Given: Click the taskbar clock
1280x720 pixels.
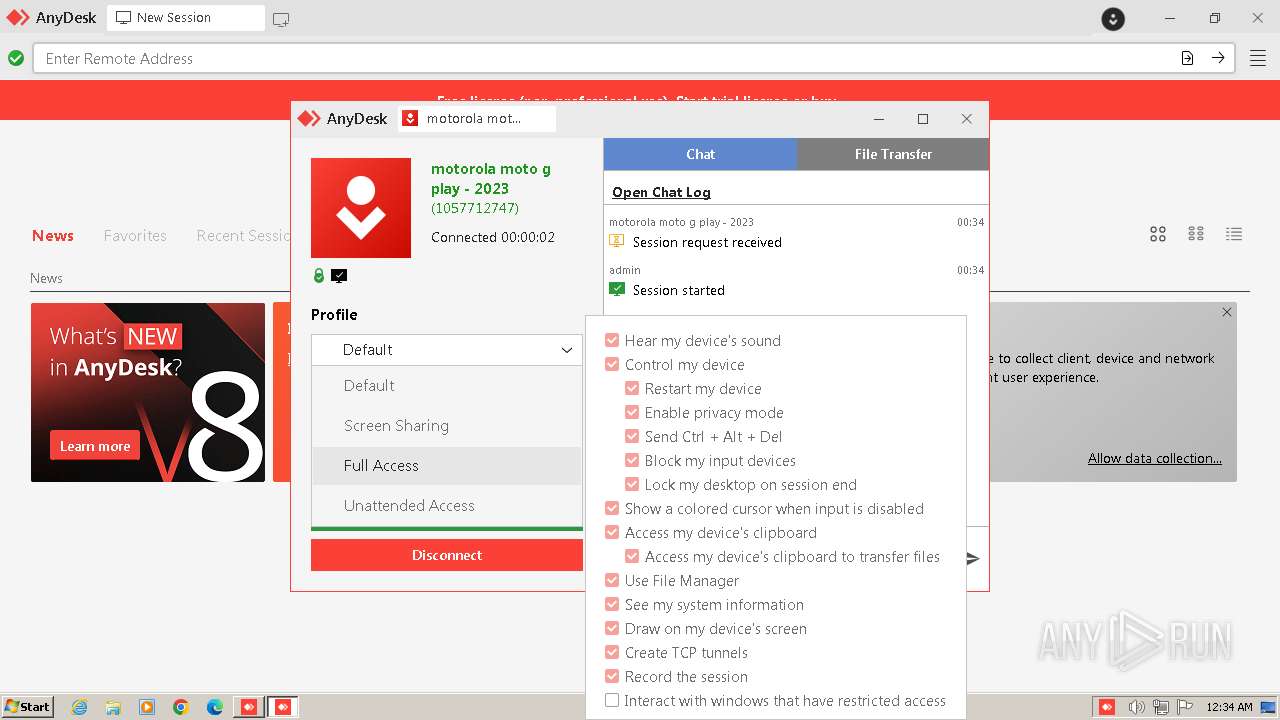Looking at the screenshot, I should 1229,707.
